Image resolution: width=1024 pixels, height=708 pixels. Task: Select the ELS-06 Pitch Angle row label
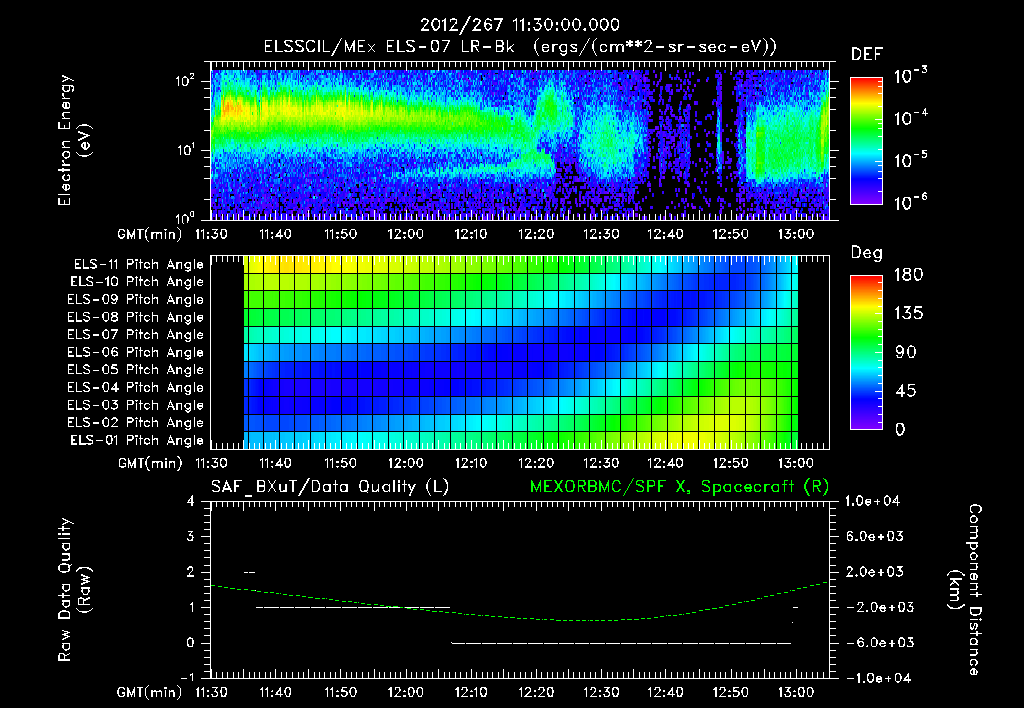(x=135, y=353)
